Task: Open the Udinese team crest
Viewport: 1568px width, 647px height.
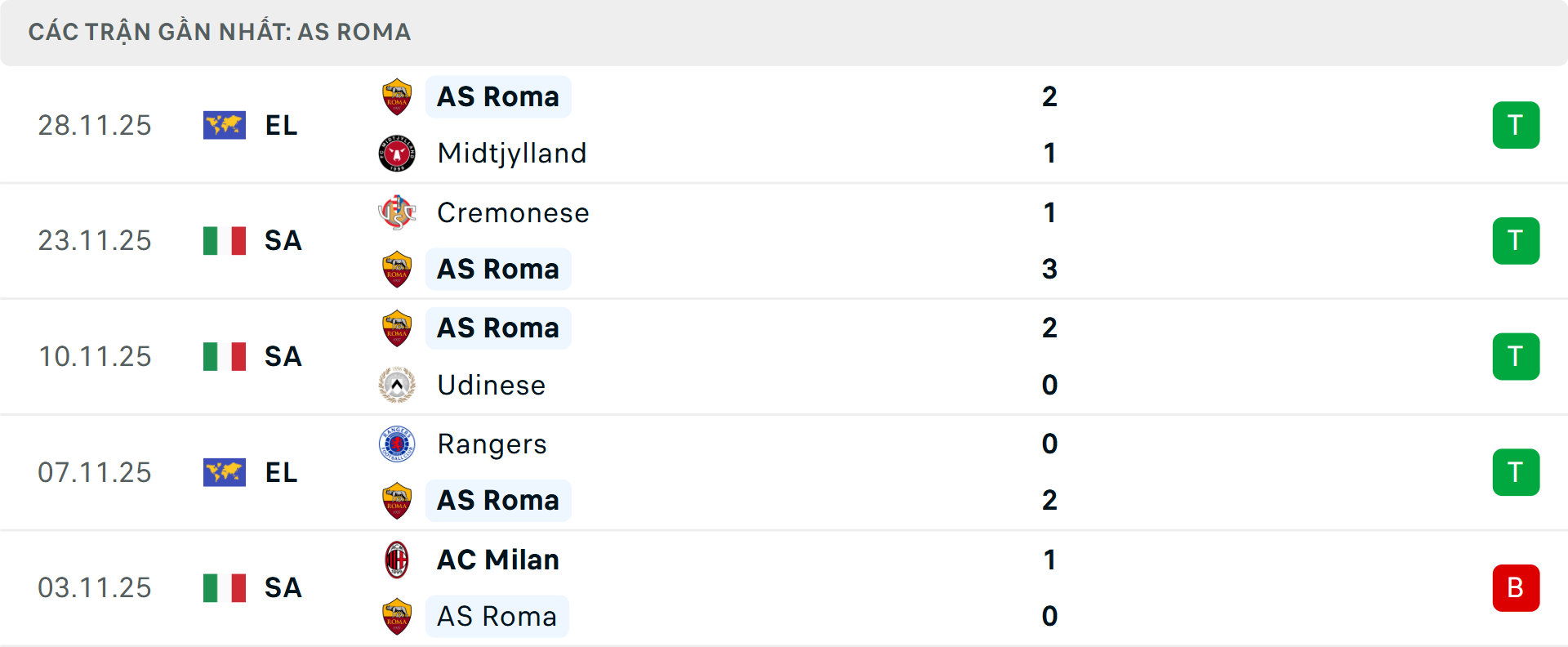Action: click(397, 385)
